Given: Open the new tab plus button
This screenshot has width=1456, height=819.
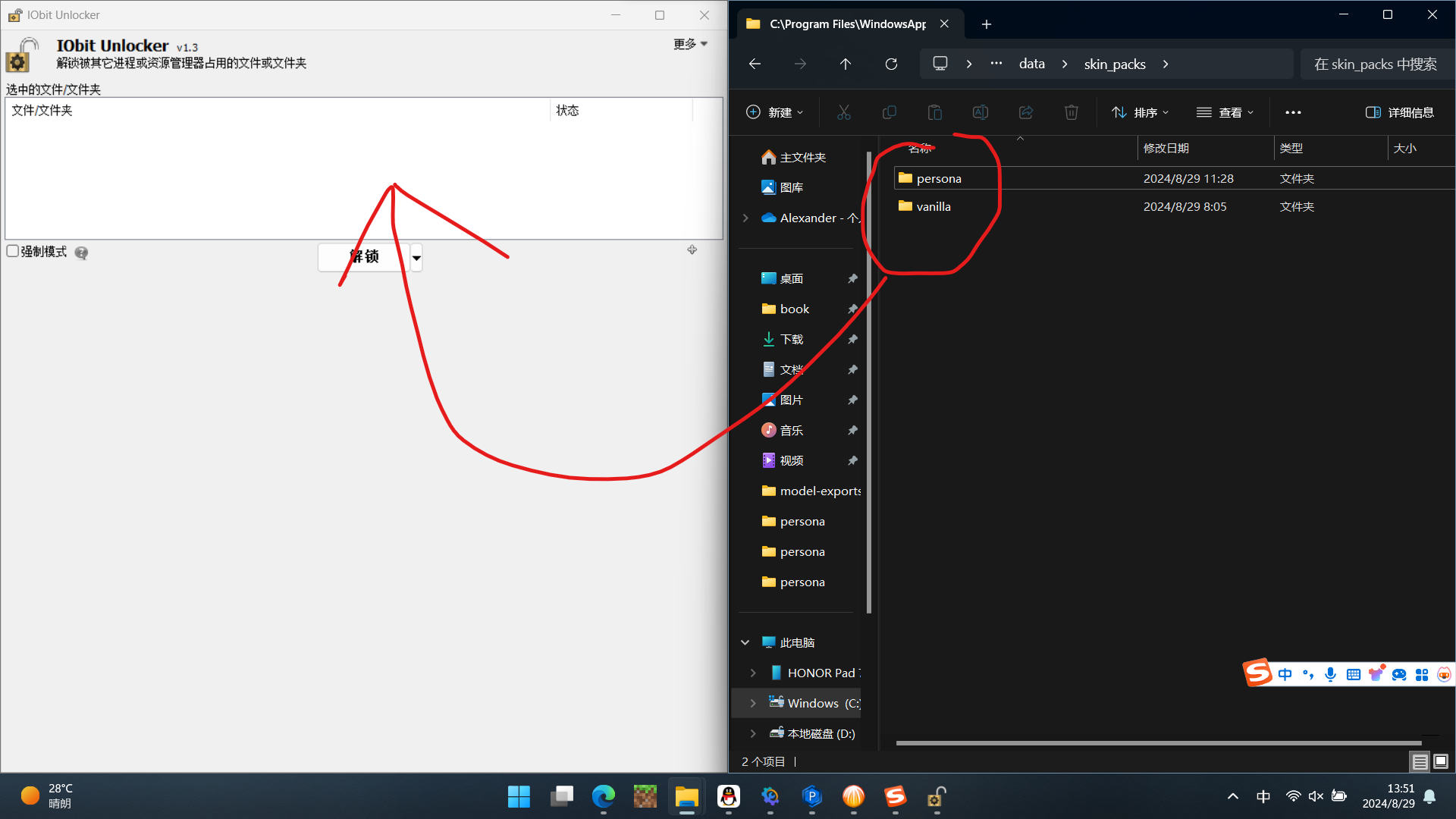Looking at the screenshot, I should (x=986, y=24).
